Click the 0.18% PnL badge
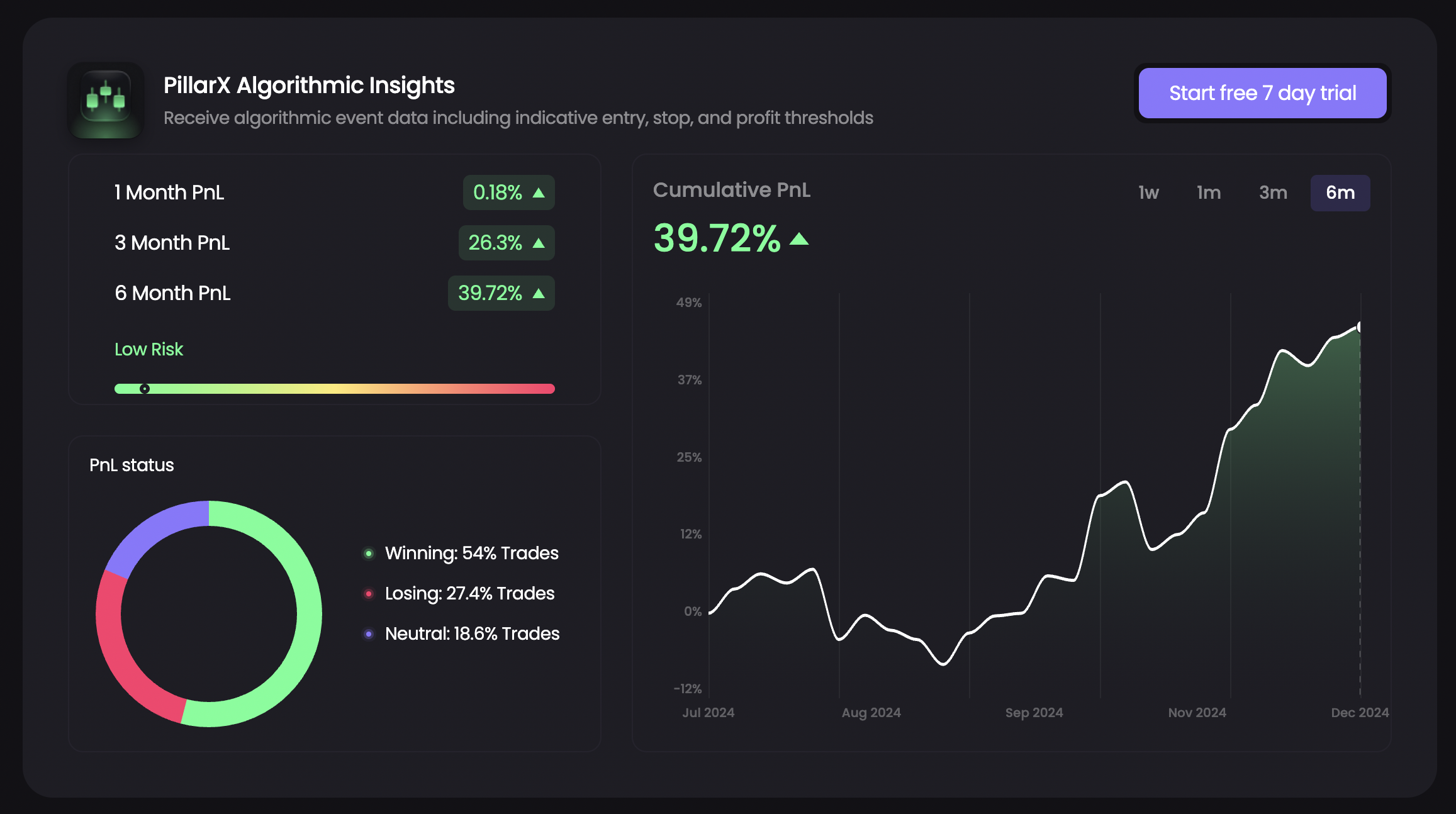The width and height of the screenshot is (1456, 814). point(508,192)
